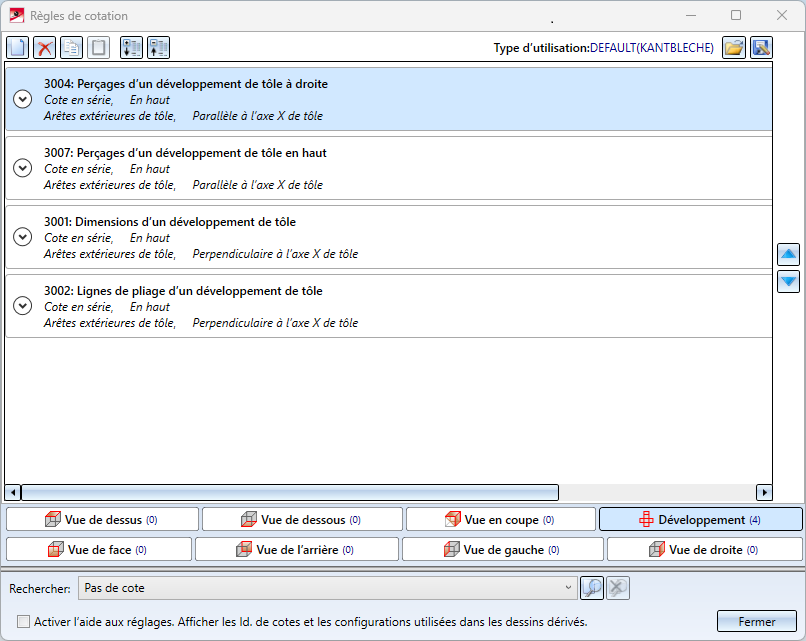Switch to Vue de dessous tab
The height and width of the screenshot is (641, 806).
(x=302, y=519)
